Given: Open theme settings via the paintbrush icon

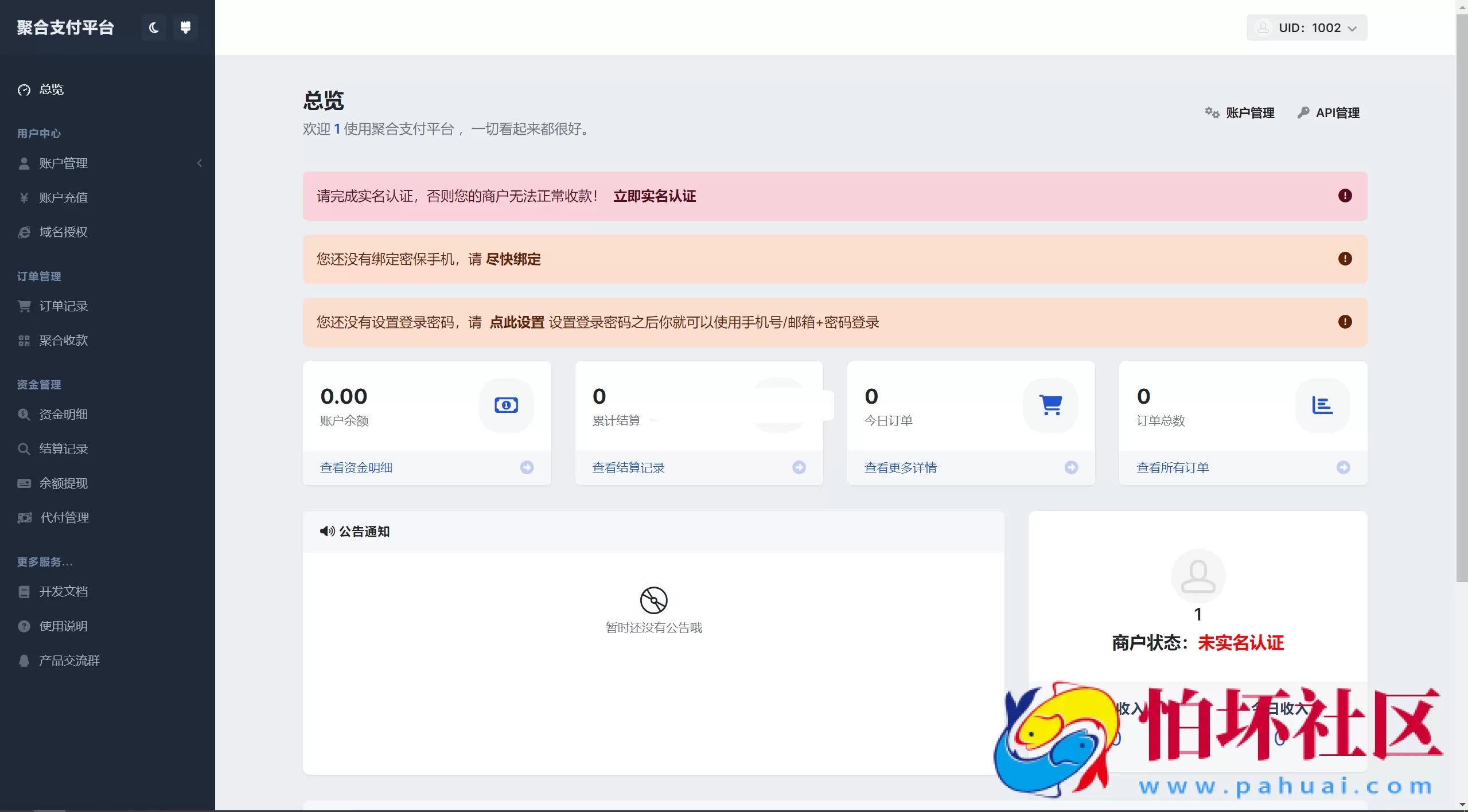Looking at the screenshot, I should click(x=185, y=27).
